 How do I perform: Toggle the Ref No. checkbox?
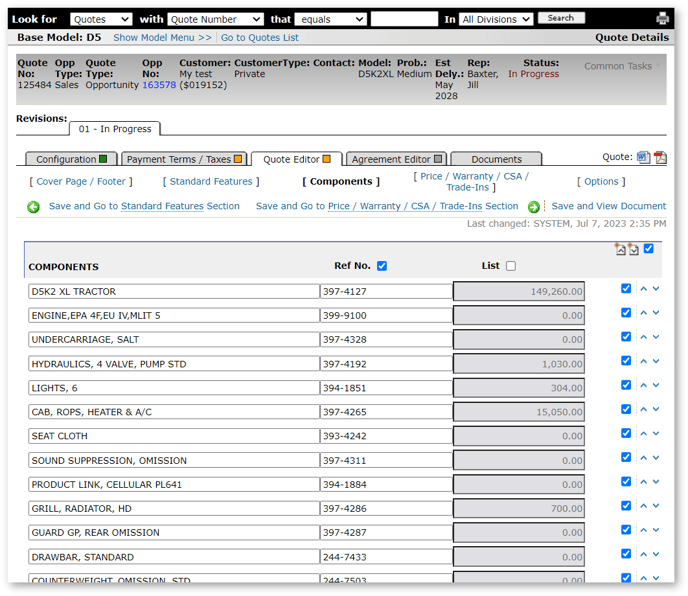382,266
